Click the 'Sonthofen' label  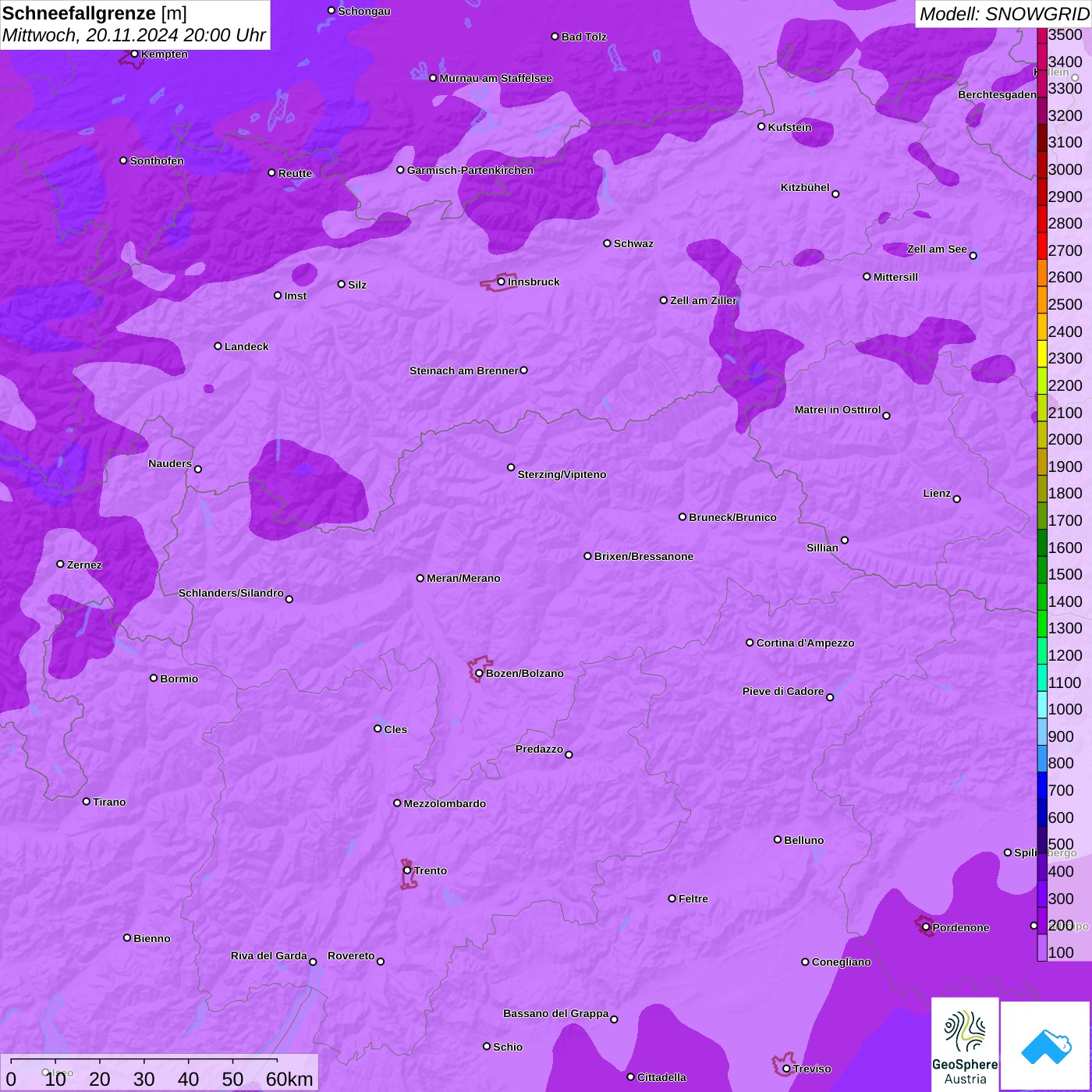tap(157, 161)
